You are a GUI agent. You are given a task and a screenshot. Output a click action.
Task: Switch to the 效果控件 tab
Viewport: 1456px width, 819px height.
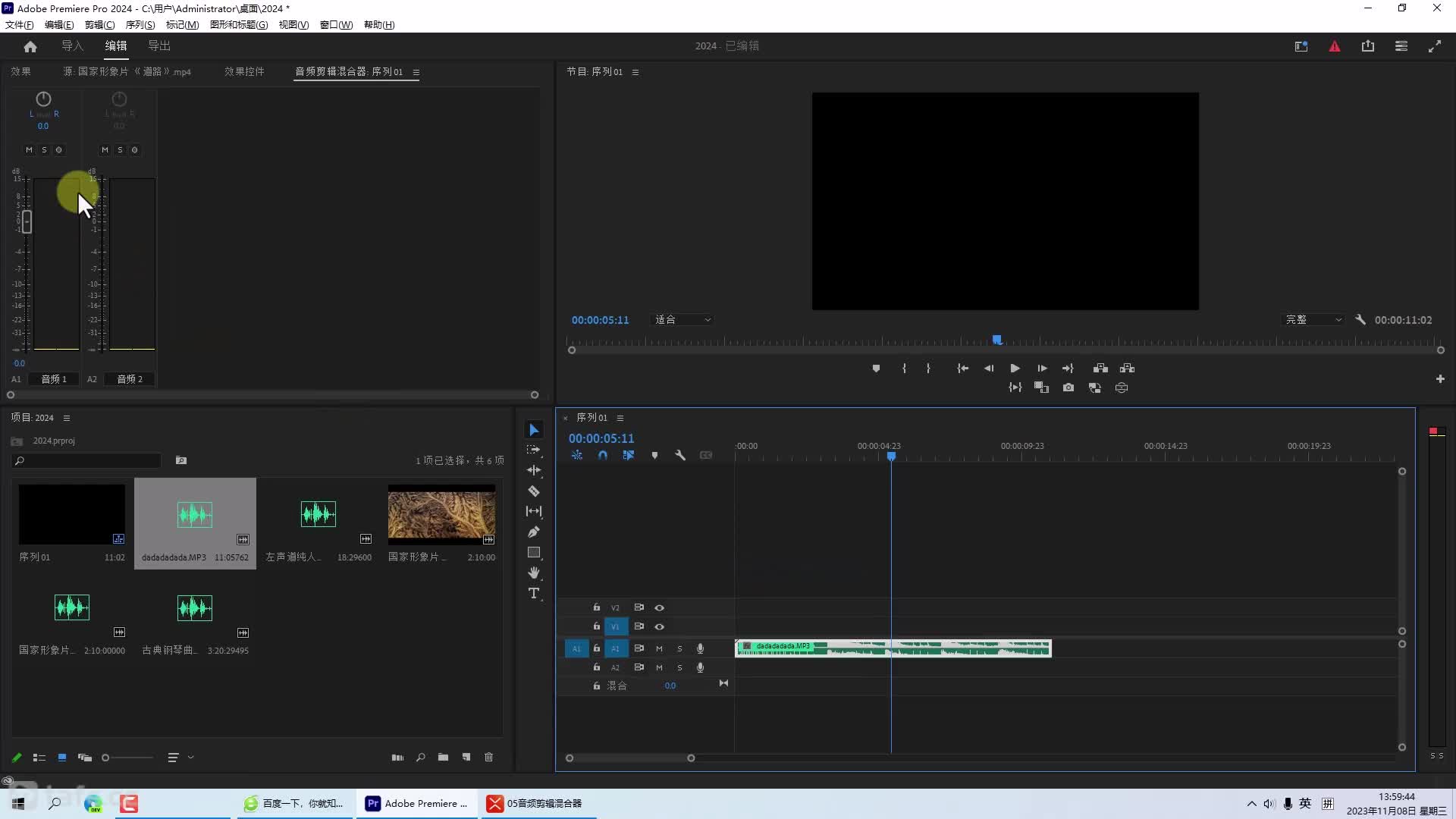pos(244,72)
